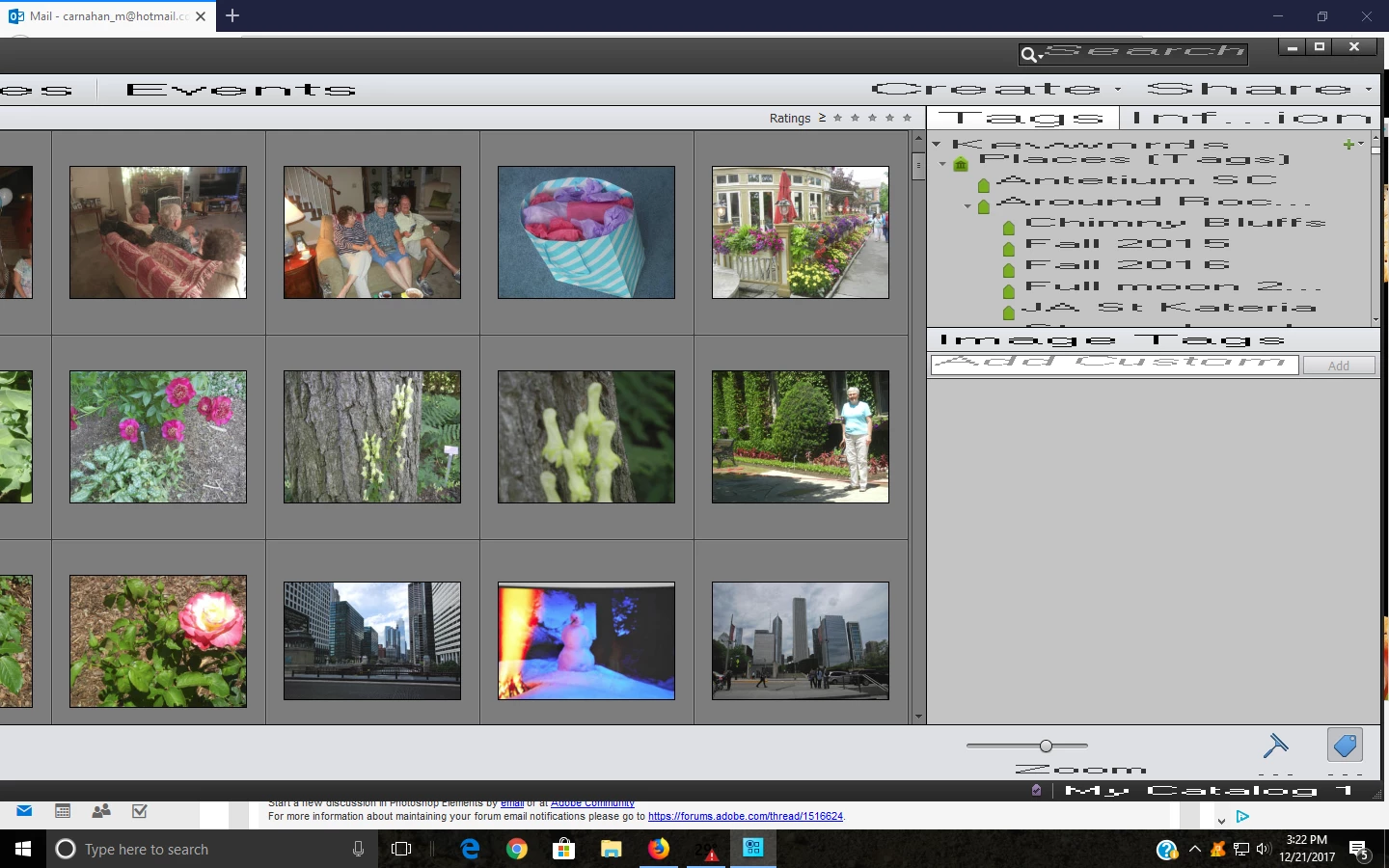1389x868 pixels.
Task: Click the zoom slider handle
Action: click(1046, 746)
